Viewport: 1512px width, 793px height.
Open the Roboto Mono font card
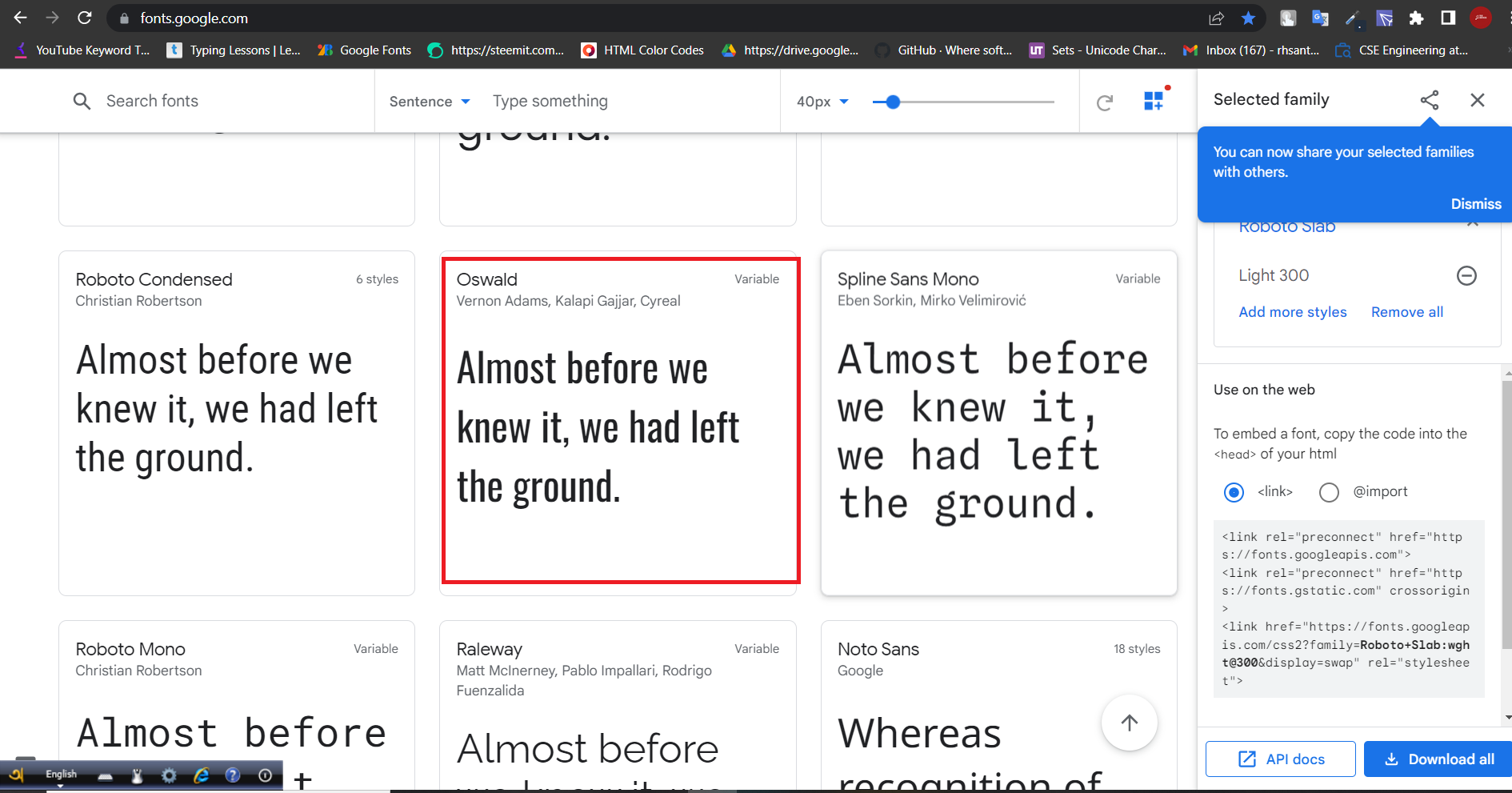coord(237,706)
